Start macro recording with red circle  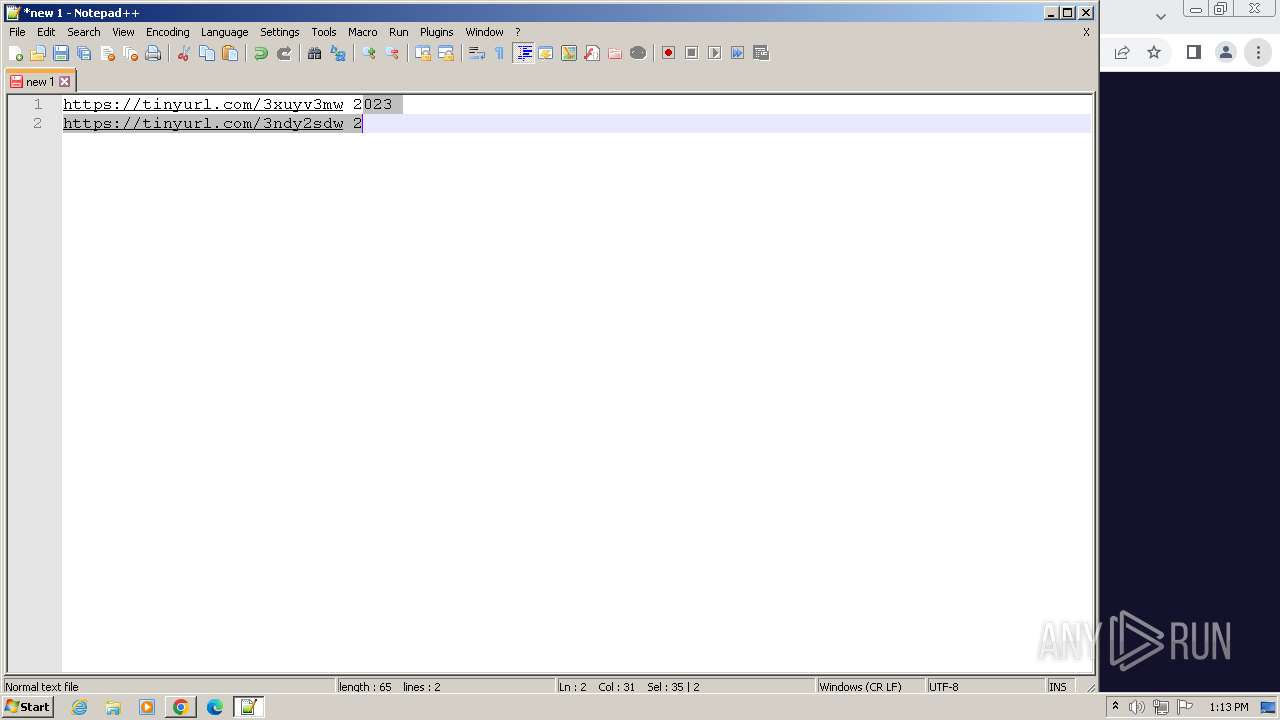(668, 53)
